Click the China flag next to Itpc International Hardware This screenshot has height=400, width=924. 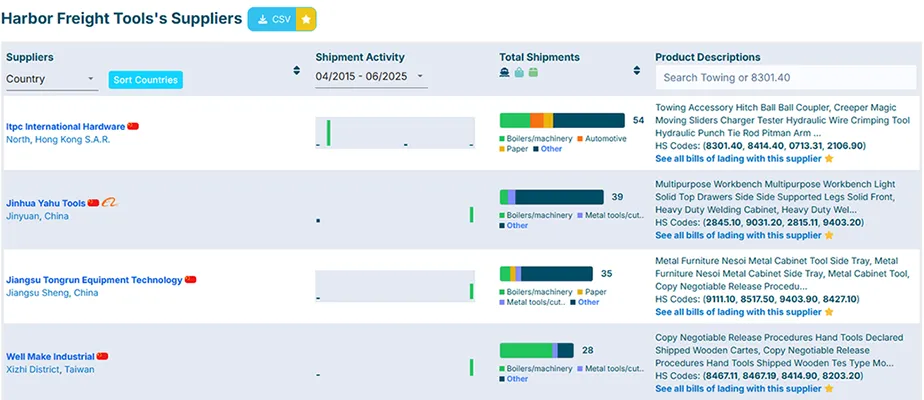click(133, 127)
